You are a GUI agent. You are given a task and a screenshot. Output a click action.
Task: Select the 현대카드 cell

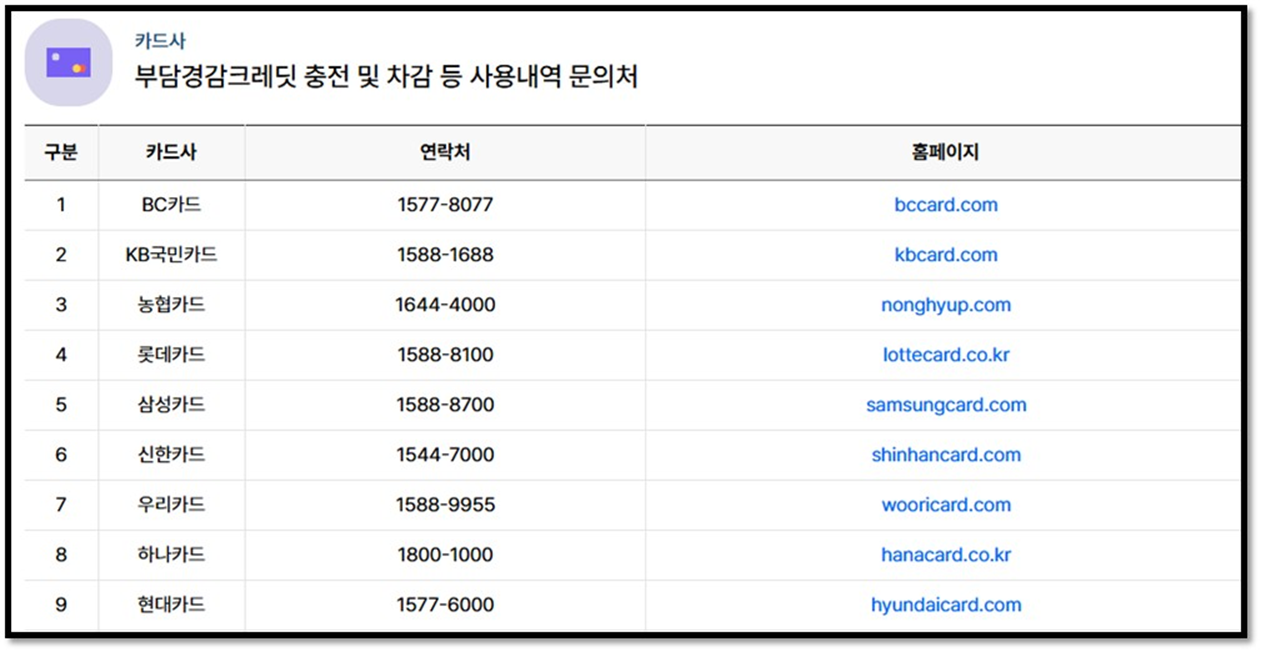171,605
